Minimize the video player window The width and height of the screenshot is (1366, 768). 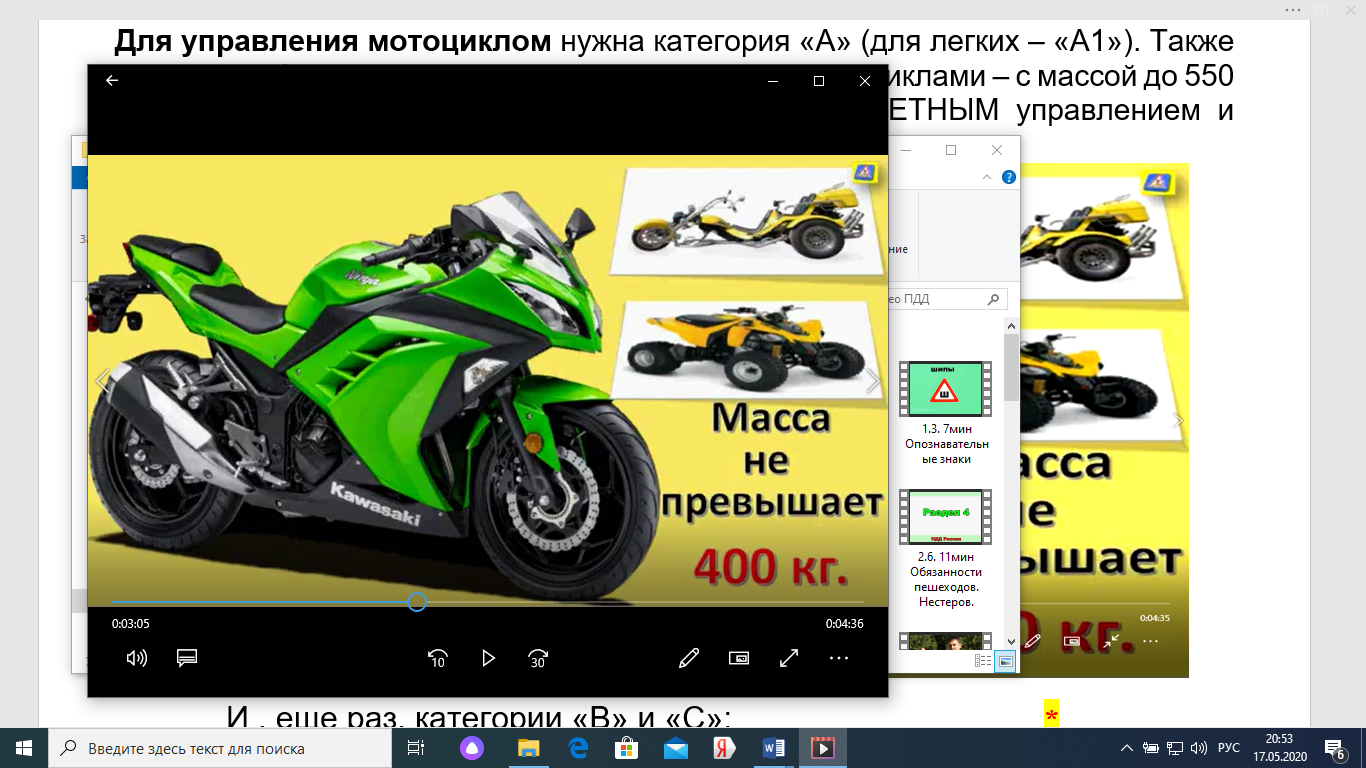pyautogui.click(x=773, y=81)
